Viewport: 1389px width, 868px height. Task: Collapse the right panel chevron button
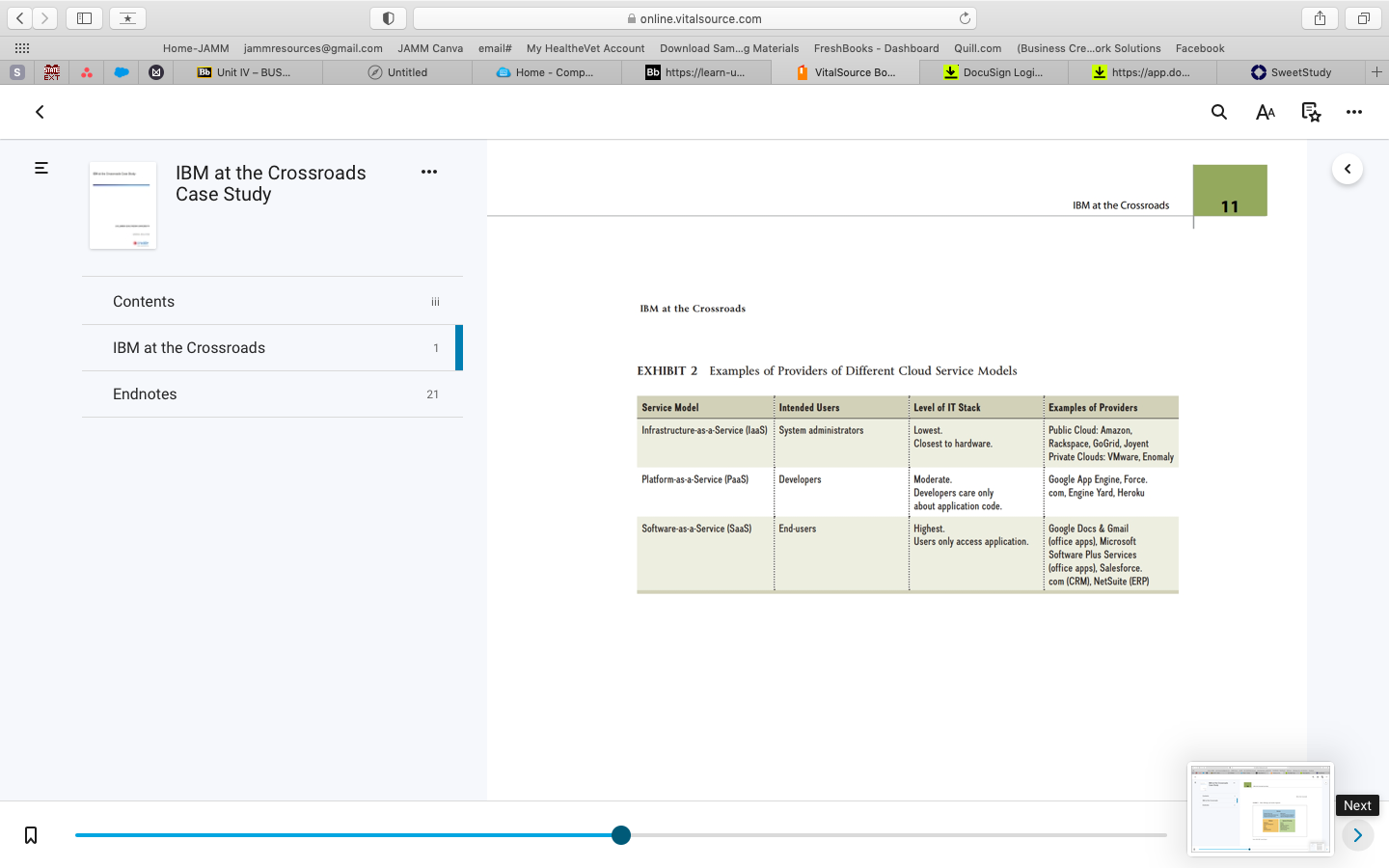[1348, 169]
